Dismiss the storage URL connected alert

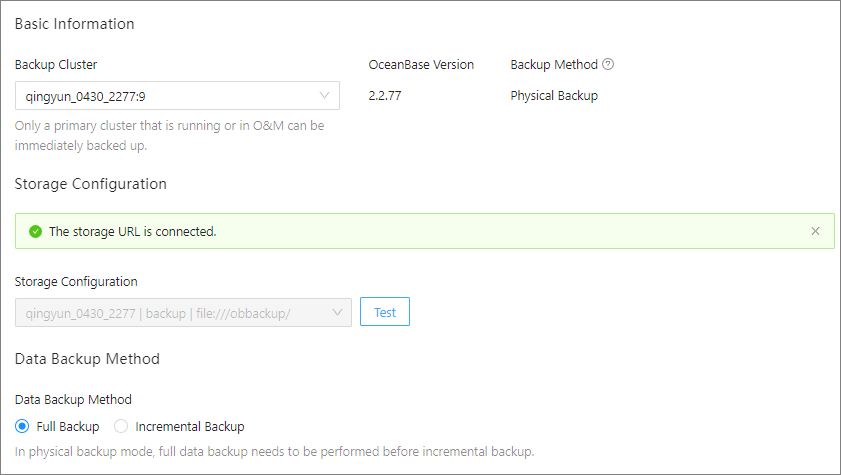pos(815,231)
